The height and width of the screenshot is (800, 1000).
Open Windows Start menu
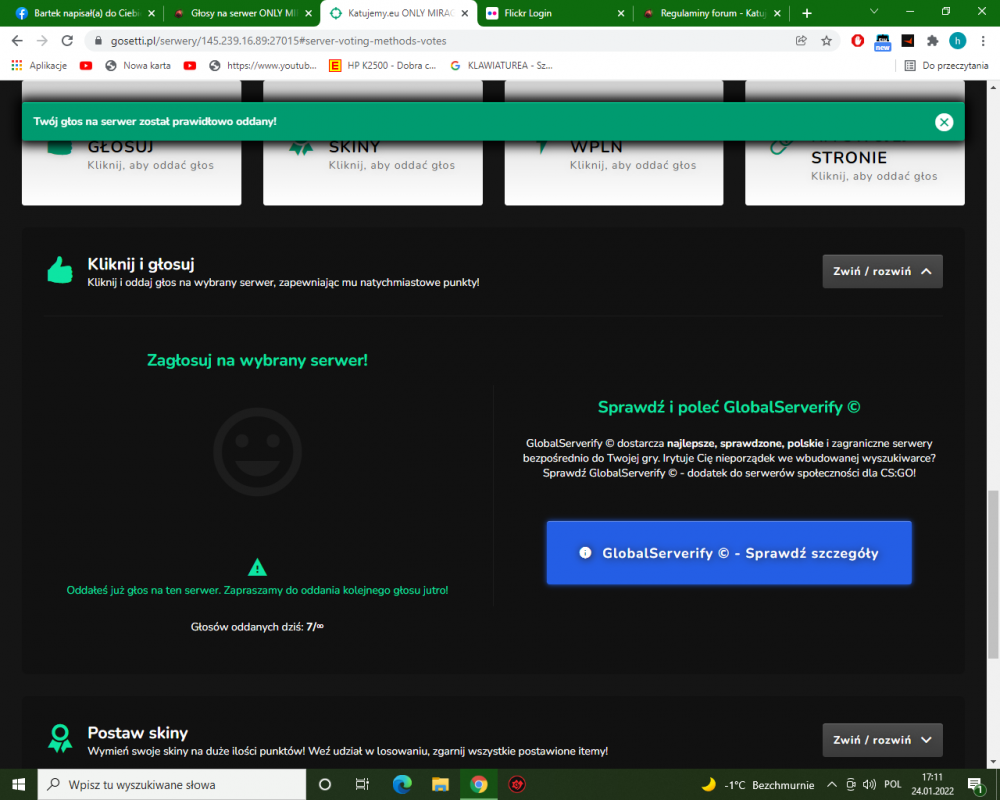[18, 784]
